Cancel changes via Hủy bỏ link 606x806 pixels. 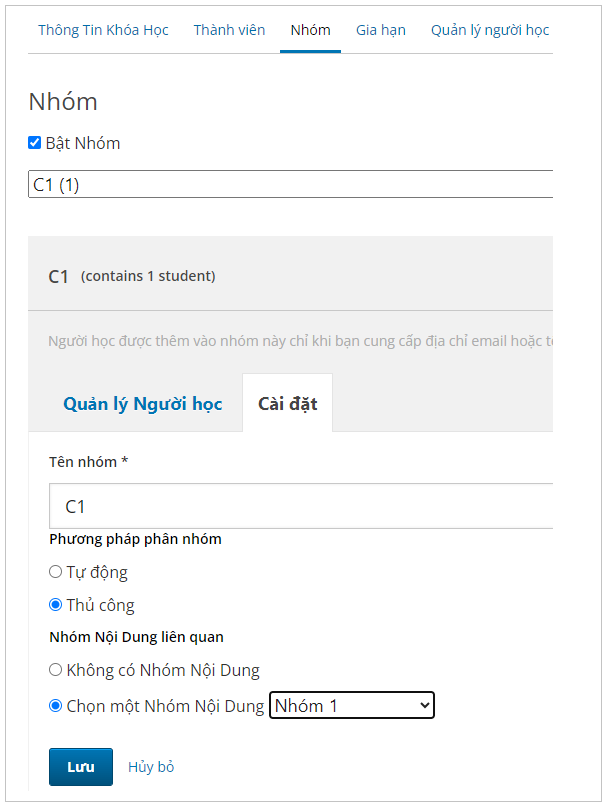click(151, 767)
